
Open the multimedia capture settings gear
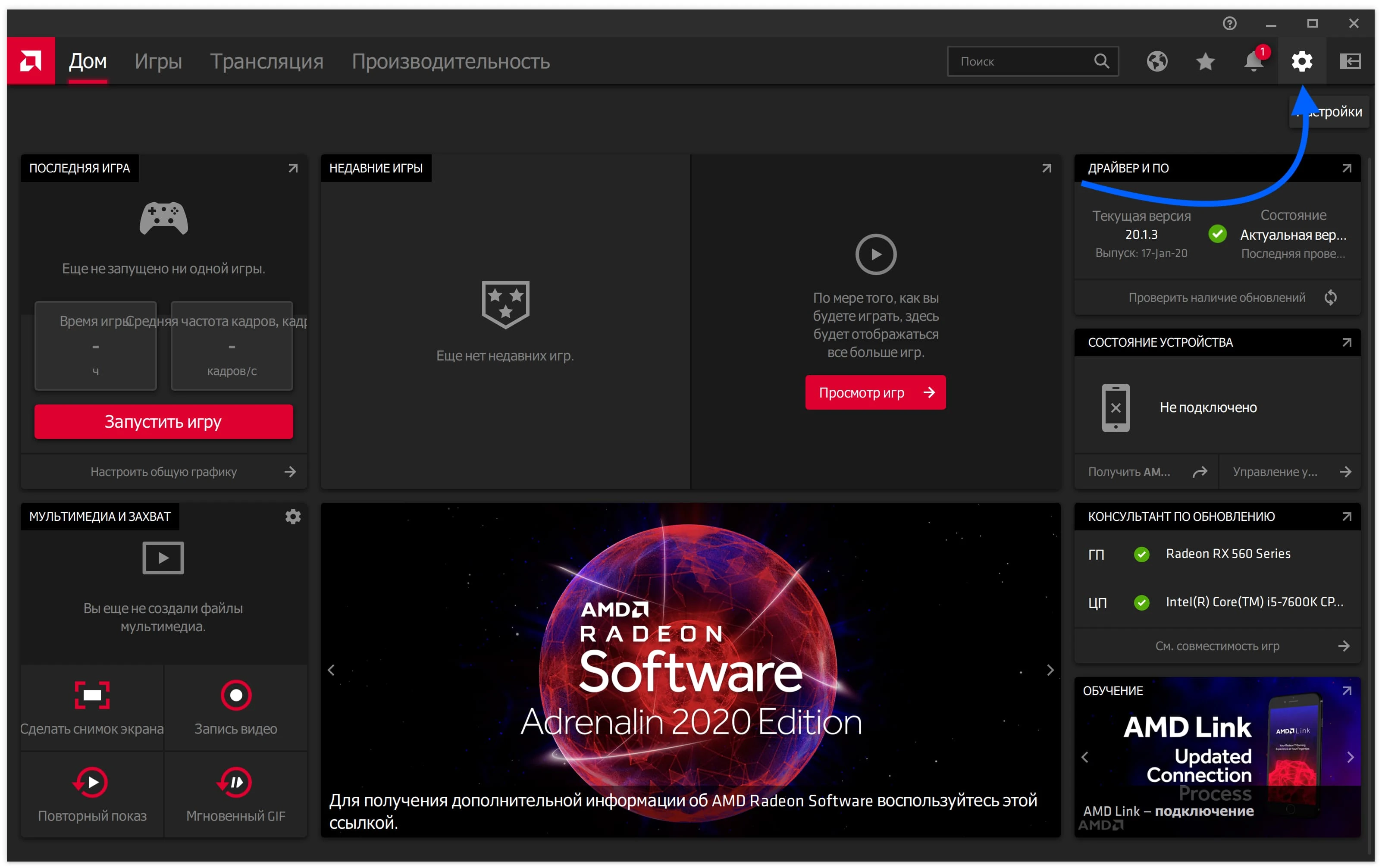(293, 516)
